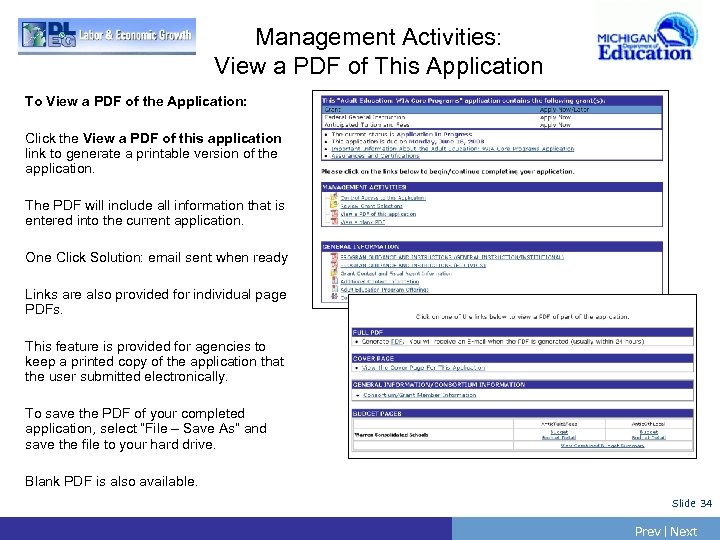
Task: Go to the Prev slide
Action: click(x=647, y=531)
